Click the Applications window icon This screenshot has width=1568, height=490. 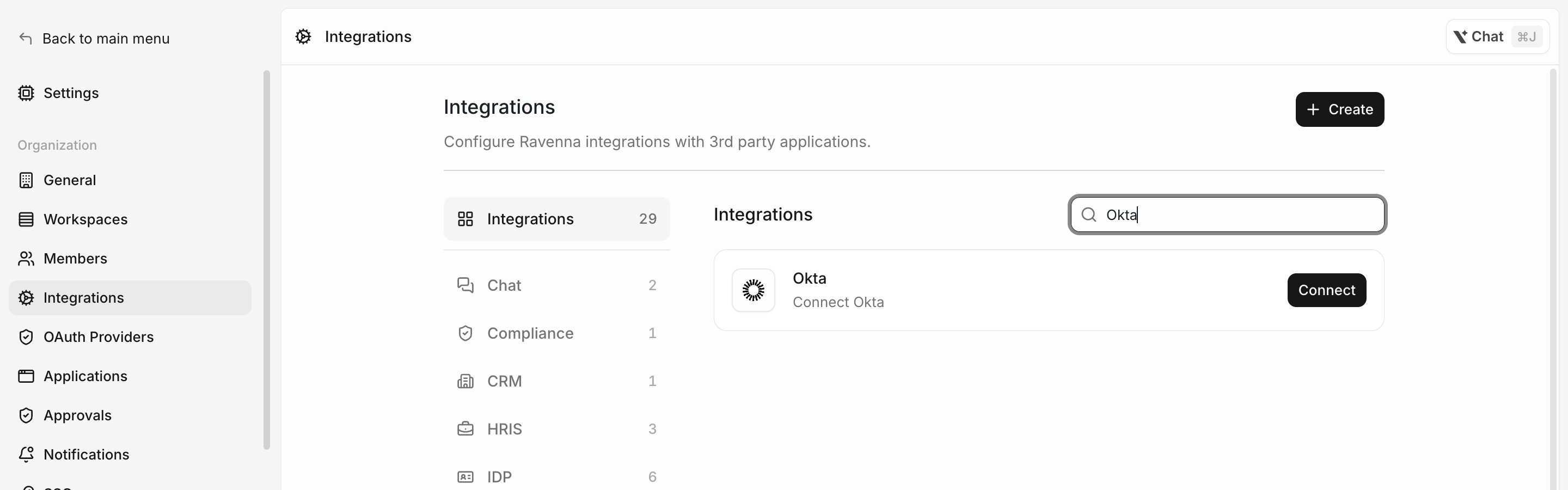tap(26, 376)
